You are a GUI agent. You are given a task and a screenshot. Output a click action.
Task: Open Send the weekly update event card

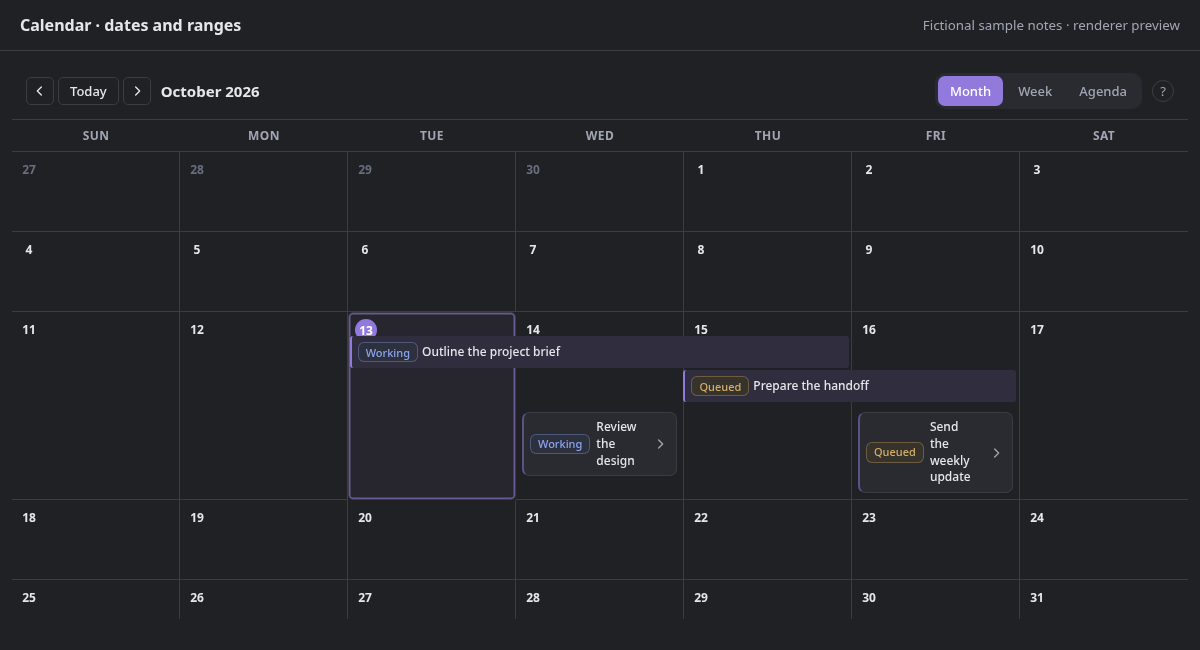pyautogui.click(x=935, y=452)
